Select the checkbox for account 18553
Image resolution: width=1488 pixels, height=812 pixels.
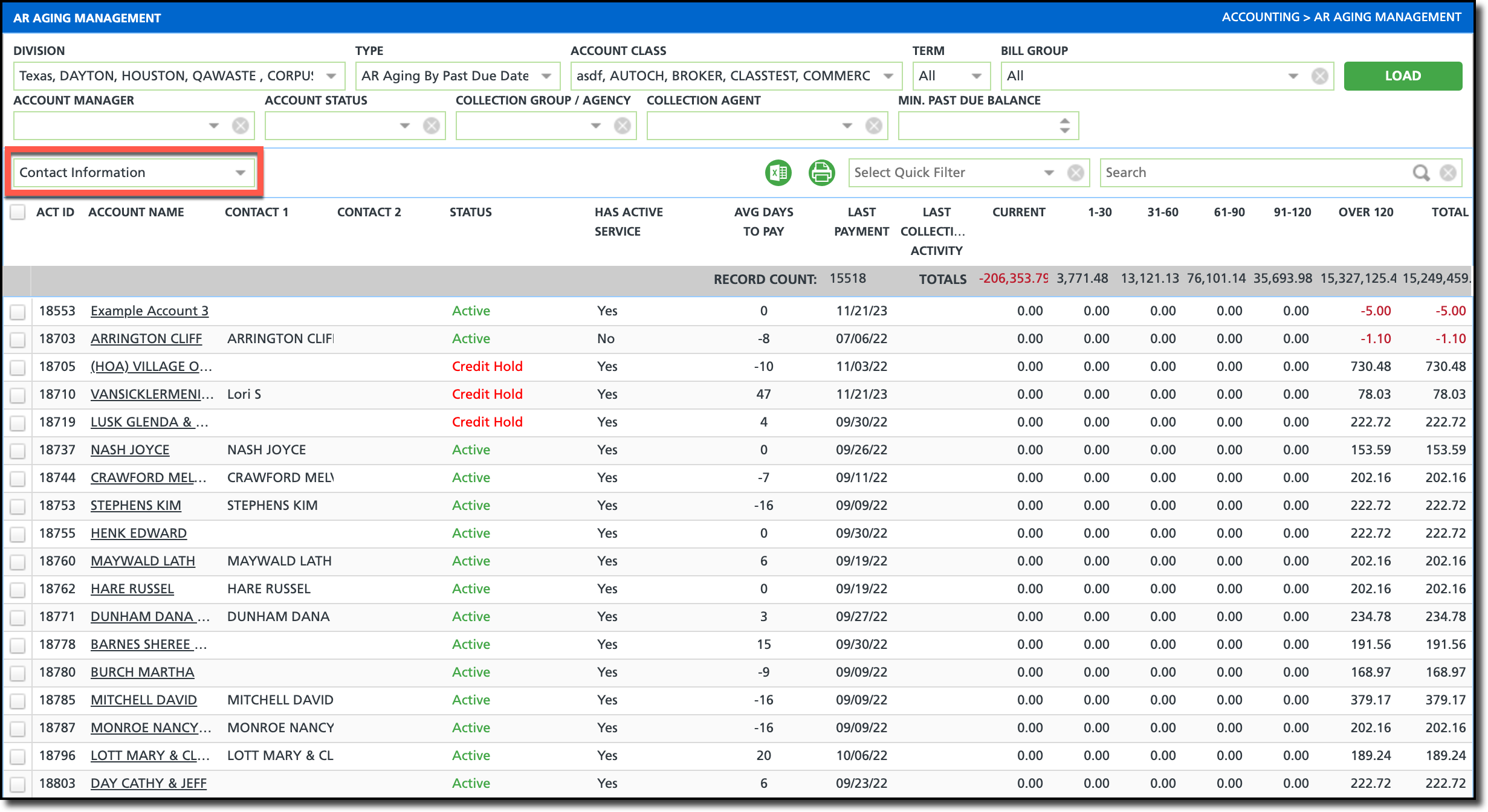click(x=18, y=312)
